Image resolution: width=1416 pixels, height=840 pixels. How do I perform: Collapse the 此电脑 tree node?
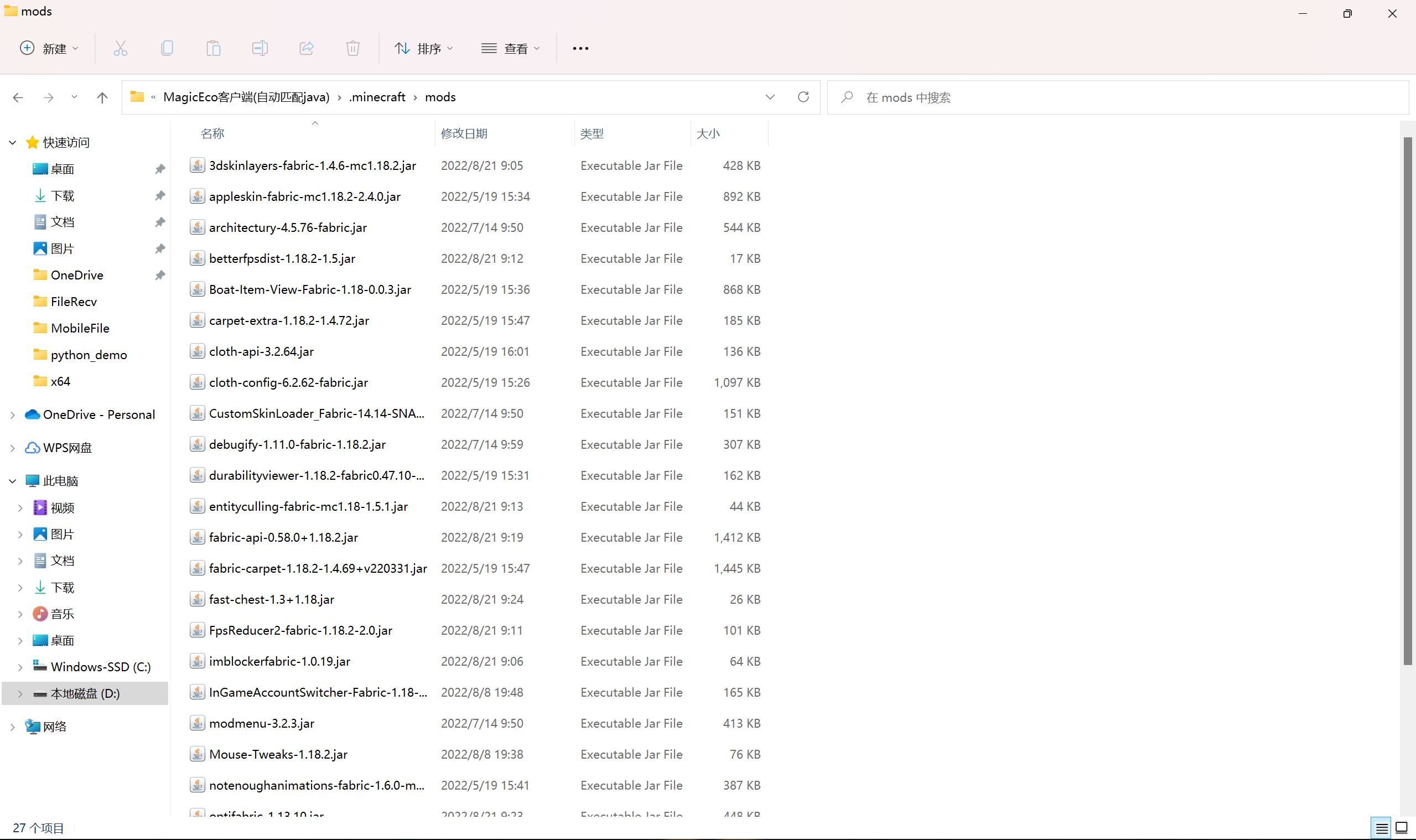pos(13,481)
